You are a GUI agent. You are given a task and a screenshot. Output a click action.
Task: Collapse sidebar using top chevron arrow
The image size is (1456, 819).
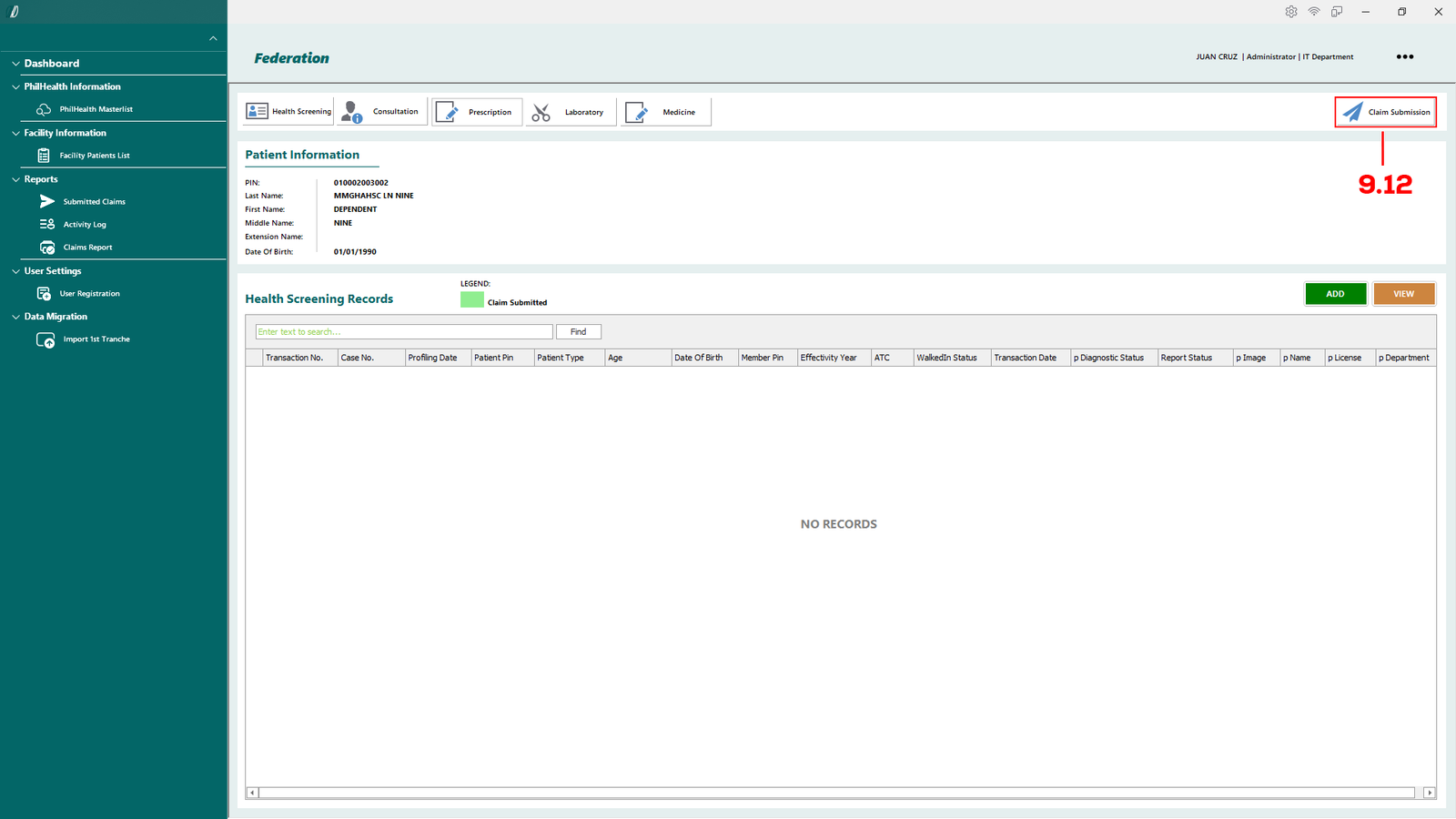pos(213,38)
